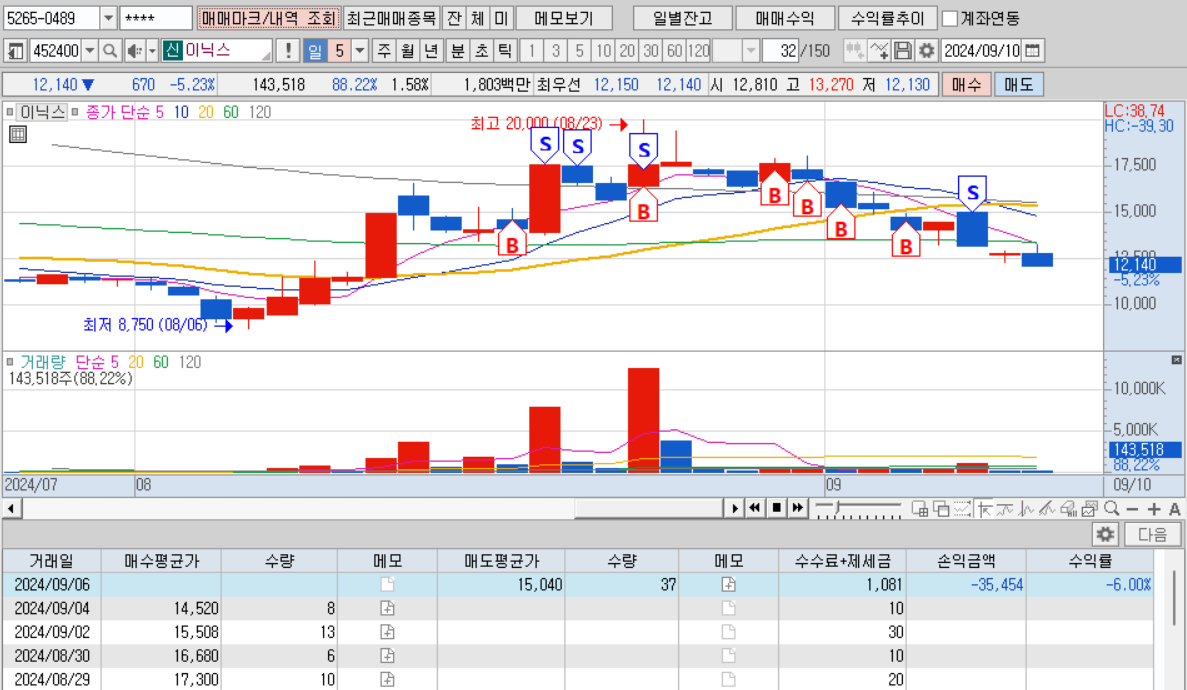Click the fast rewind playback button

(755, 508)
